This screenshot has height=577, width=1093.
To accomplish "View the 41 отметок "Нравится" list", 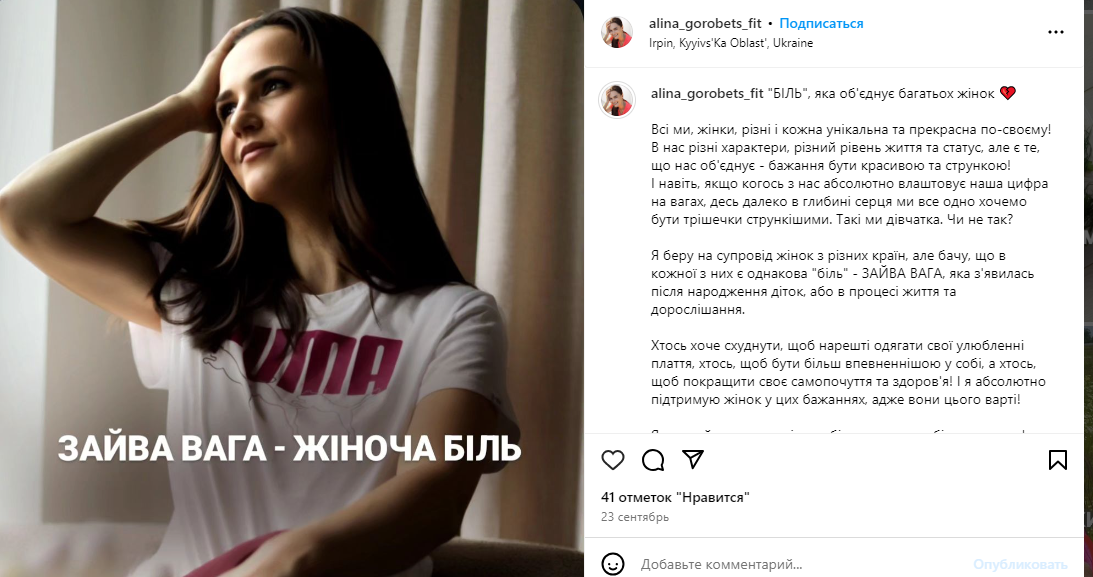I will tap(675, 498).
